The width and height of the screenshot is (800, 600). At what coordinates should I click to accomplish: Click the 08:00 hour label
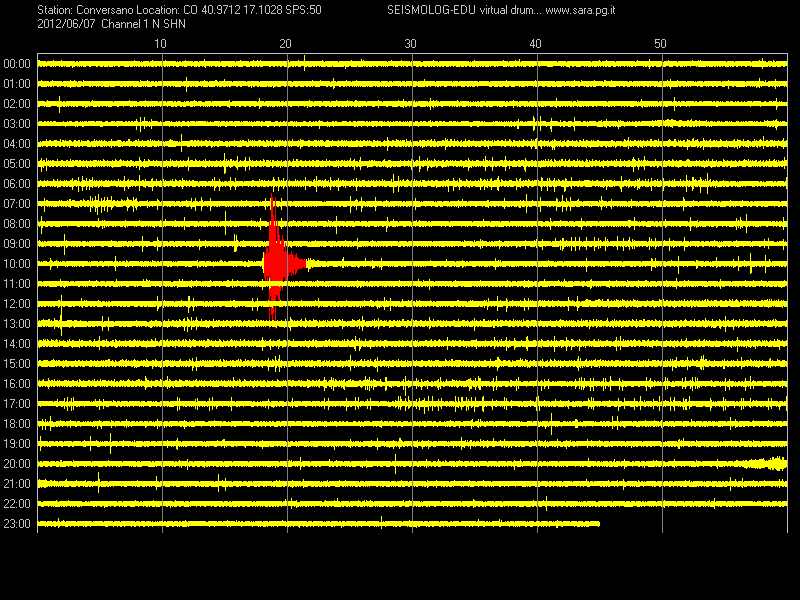coord(17,223)
